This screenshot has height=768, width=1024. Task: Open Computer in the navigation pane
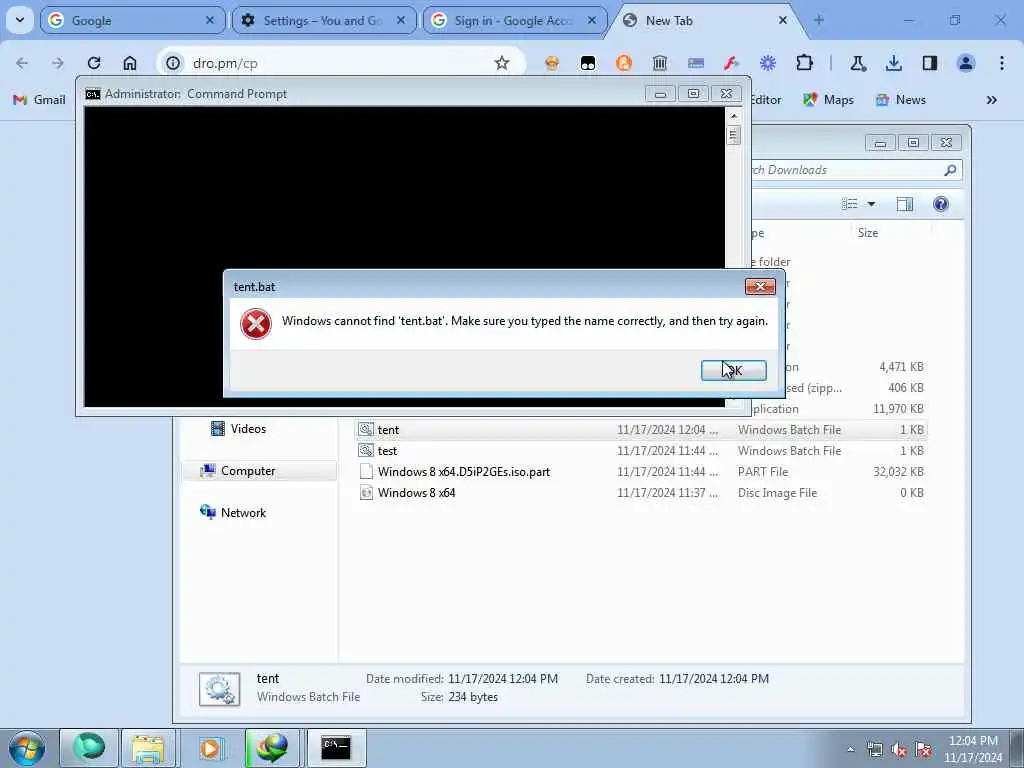click(238, 471)
